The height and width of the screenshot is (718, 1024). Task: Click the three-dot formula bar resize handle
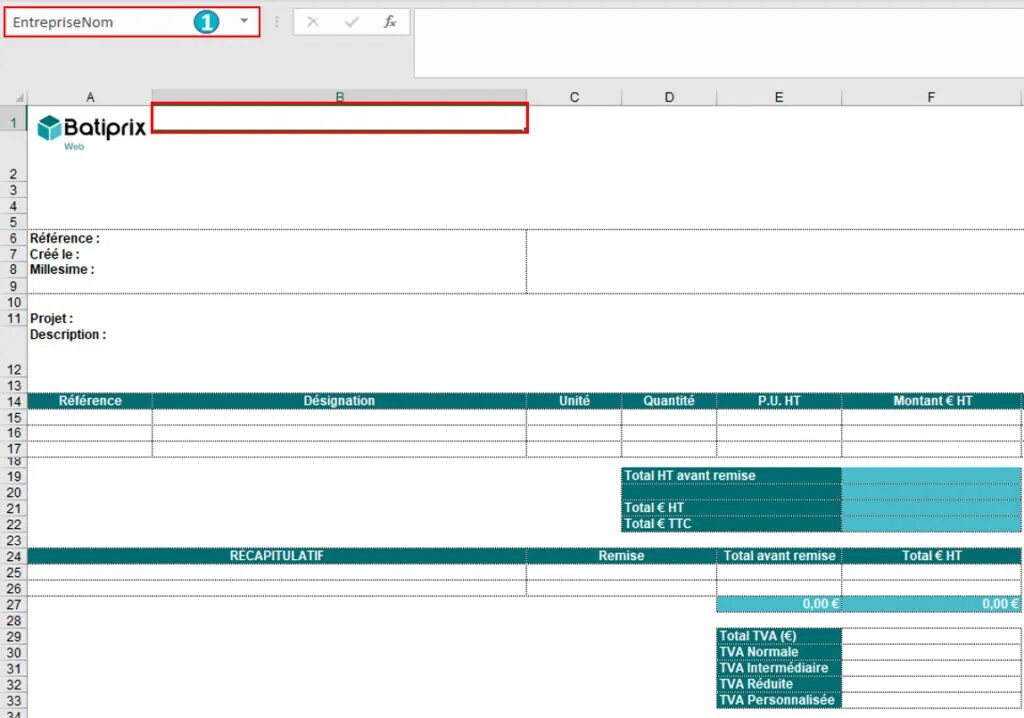[x=277, y=22]
